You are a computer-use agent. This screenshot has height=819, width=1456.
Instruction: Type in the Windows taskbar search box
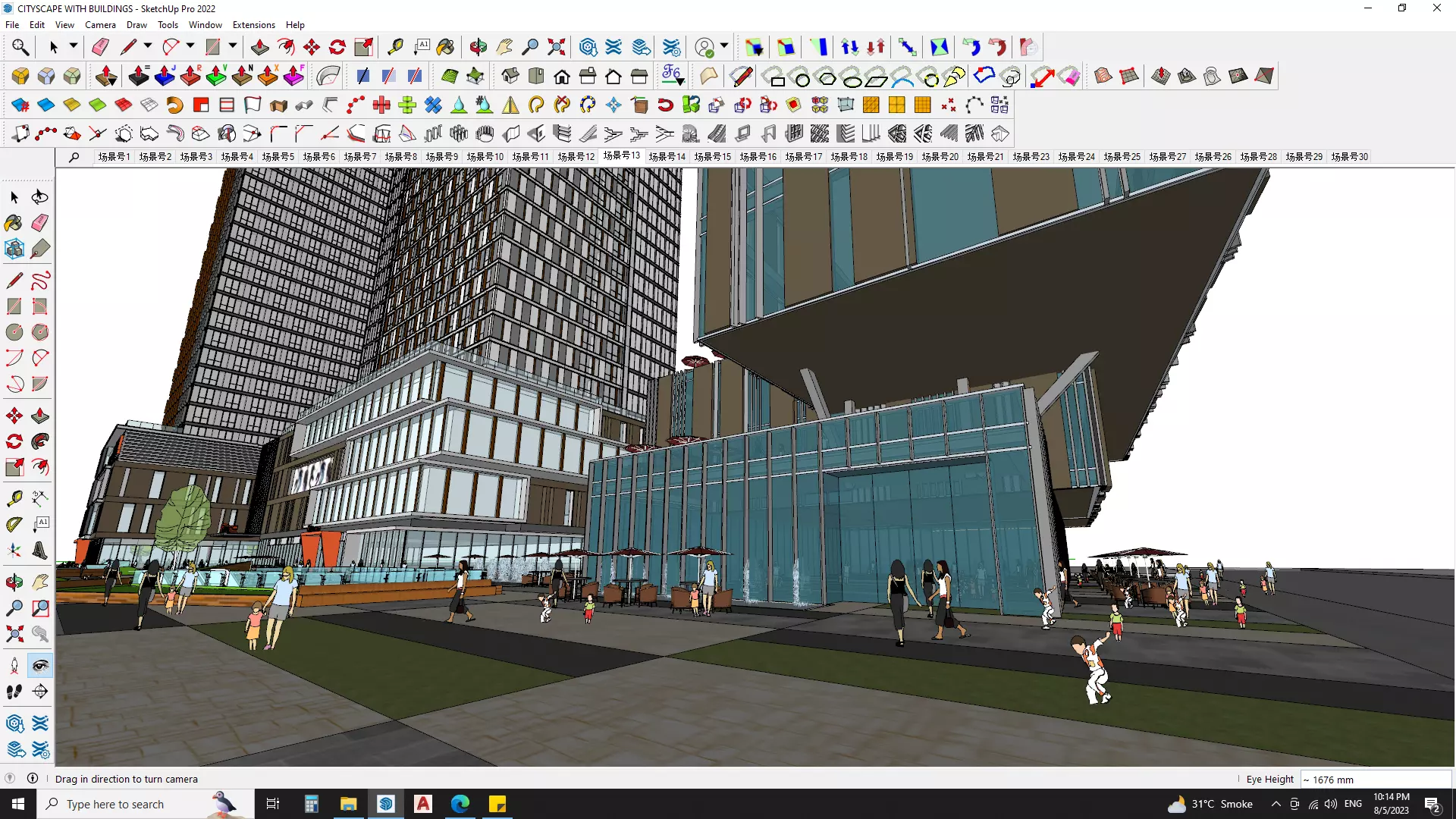click(x=144, y=804)
